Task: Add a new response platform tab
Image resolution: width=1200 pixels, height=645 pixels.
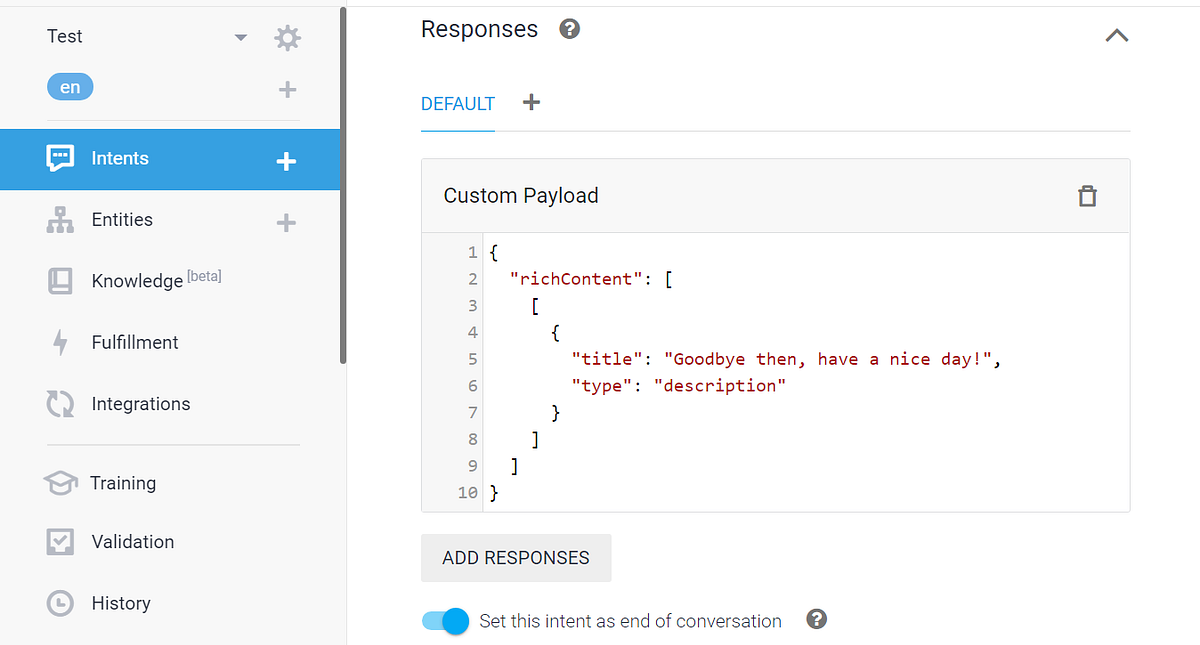Action: point(531,102)
